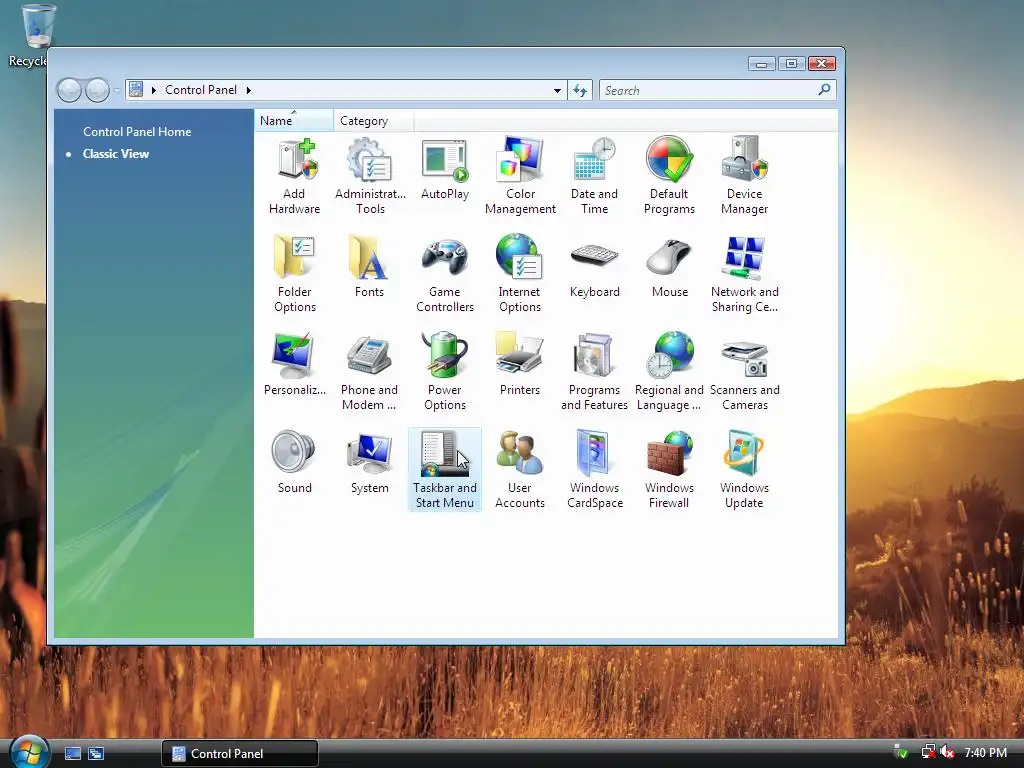Image resolution: width=1024 pixels, height=768 pixels.
Task: Expand the arrow after Control Panel breadcrumb
Action: pos(249,90)
